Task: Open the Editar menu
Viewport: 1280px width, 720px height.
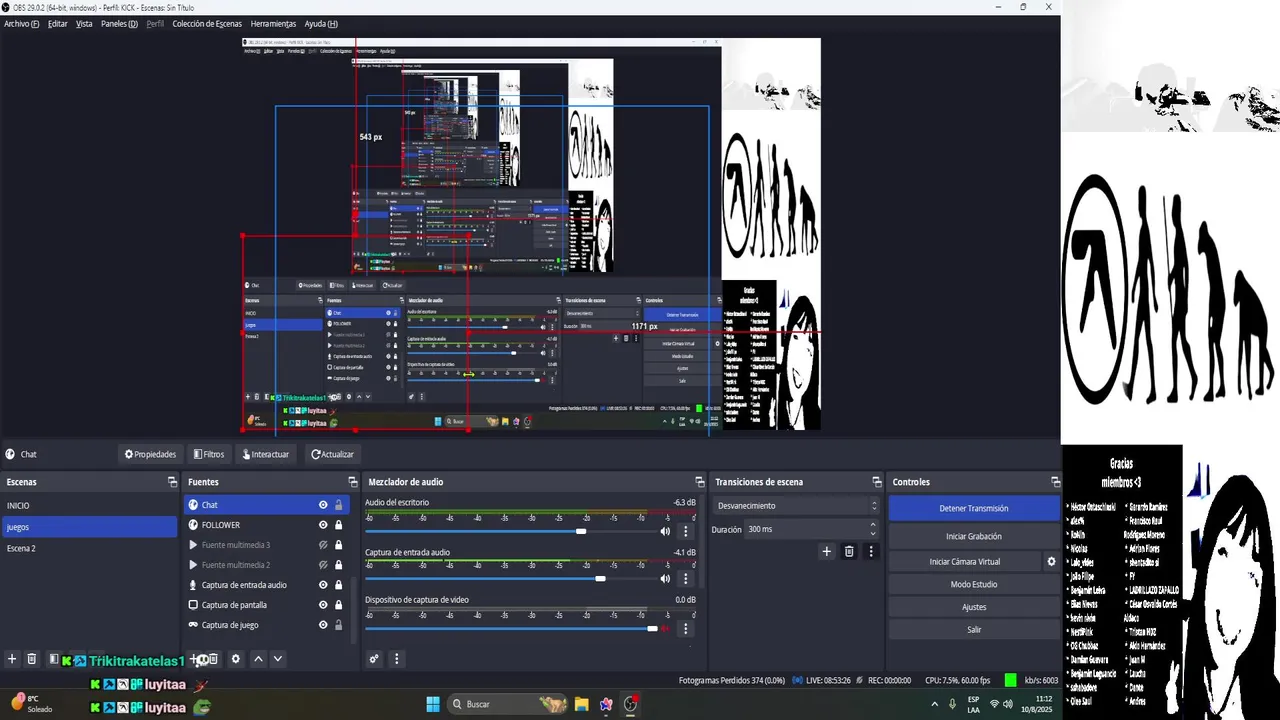Action: coord(58,23)
